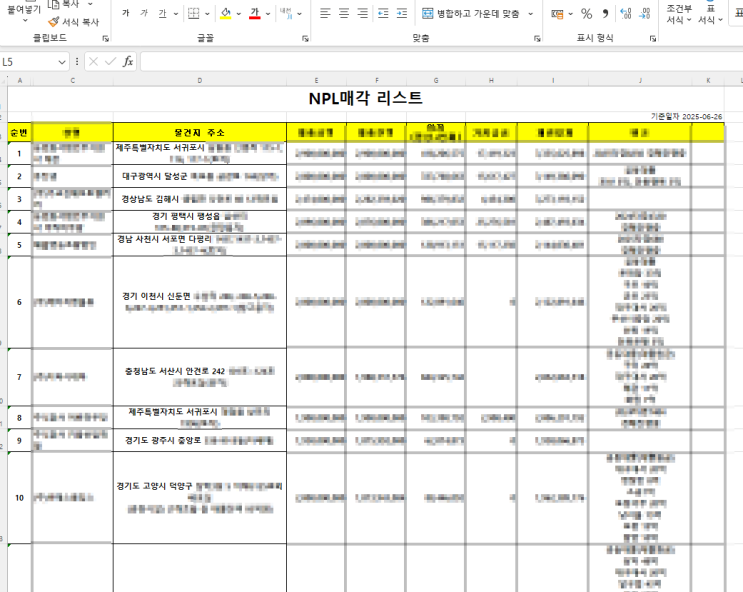Apply cell borders icon
Viewport: 743px width, 592px height.
193,13
